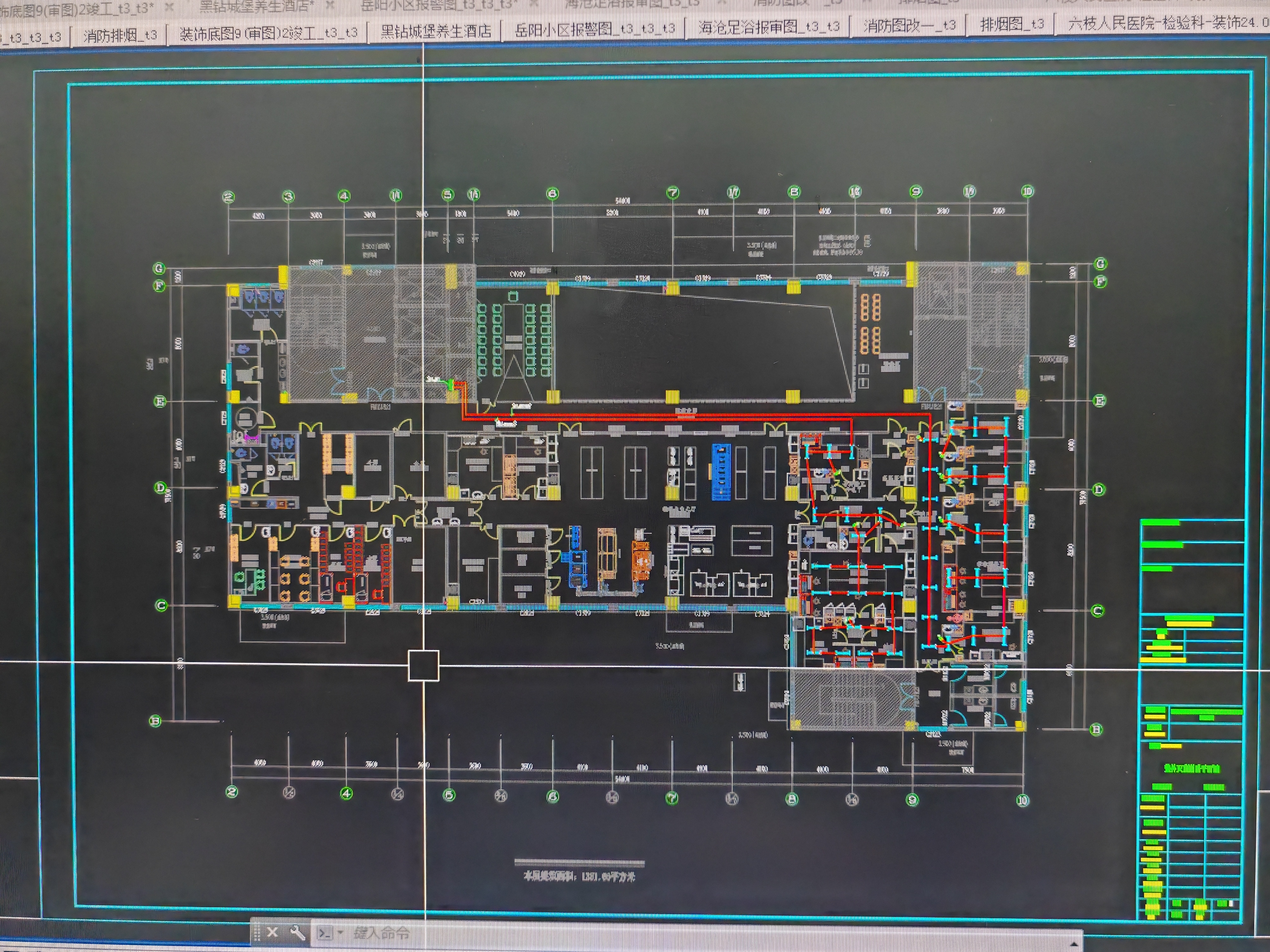Select grid axis bubble 17
The height and width of the screenshot is (952, 1270).
coord(733,192)
